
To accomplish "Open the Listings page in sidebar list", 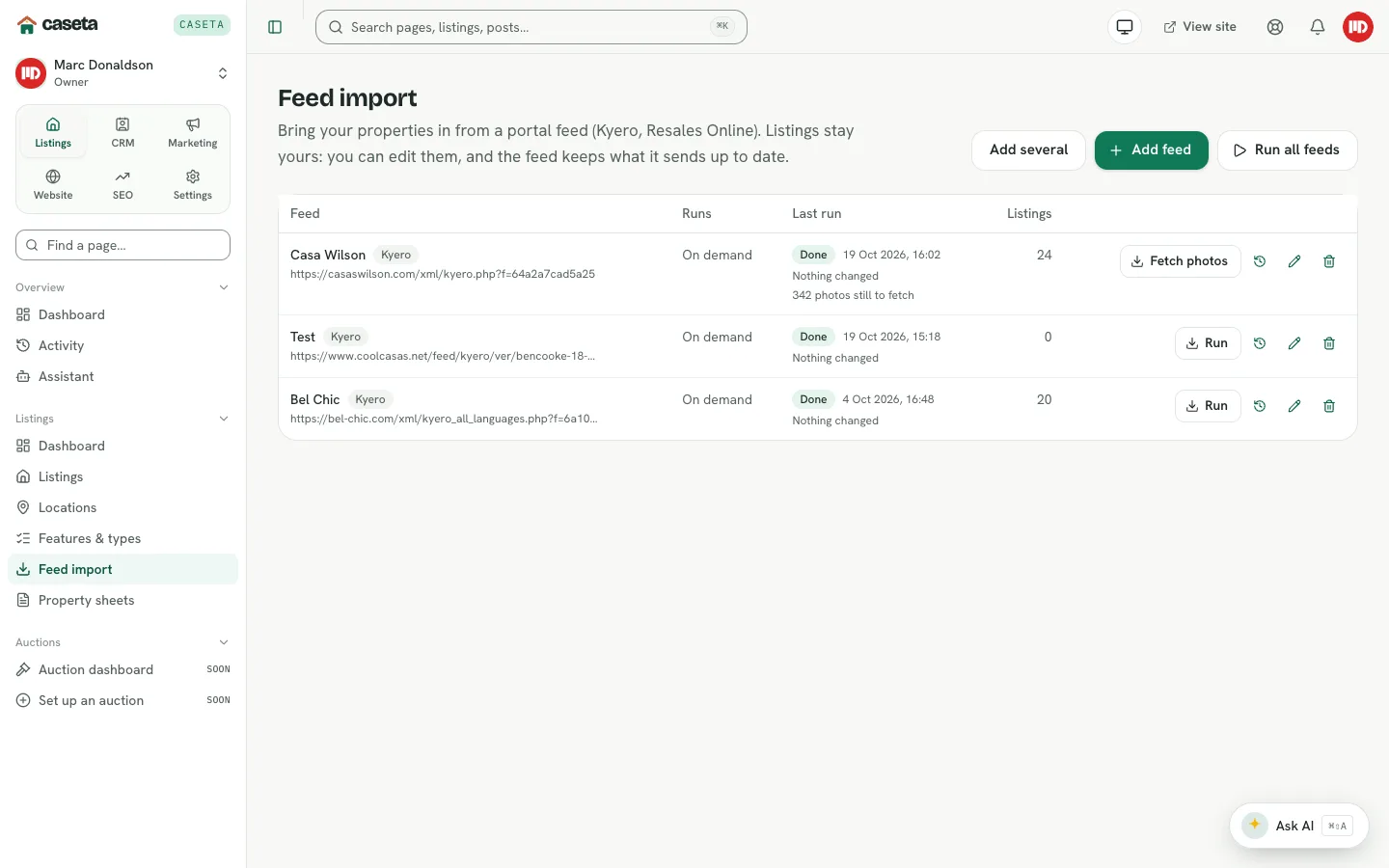I will [123, 476].
